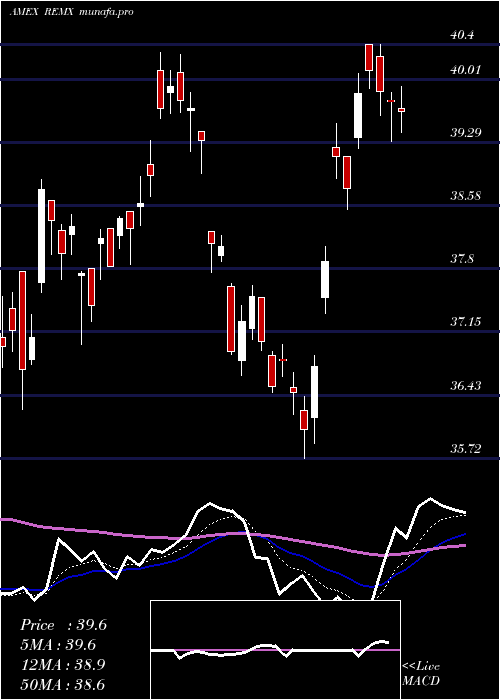Click the 40.01 price level label

click(x=465, y=70)
